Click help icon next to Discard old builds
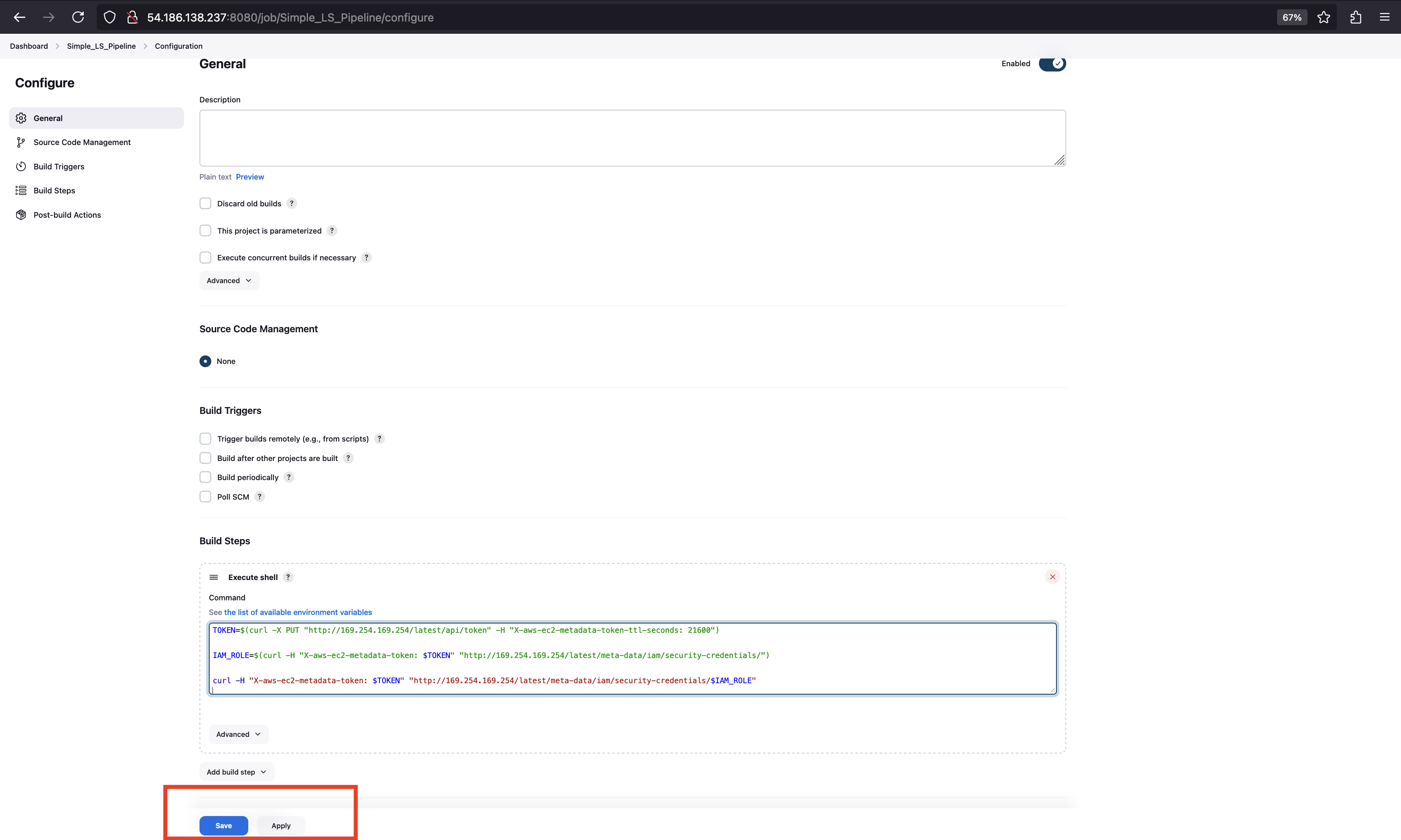1401x840 pixels. (x=291, y=204)
